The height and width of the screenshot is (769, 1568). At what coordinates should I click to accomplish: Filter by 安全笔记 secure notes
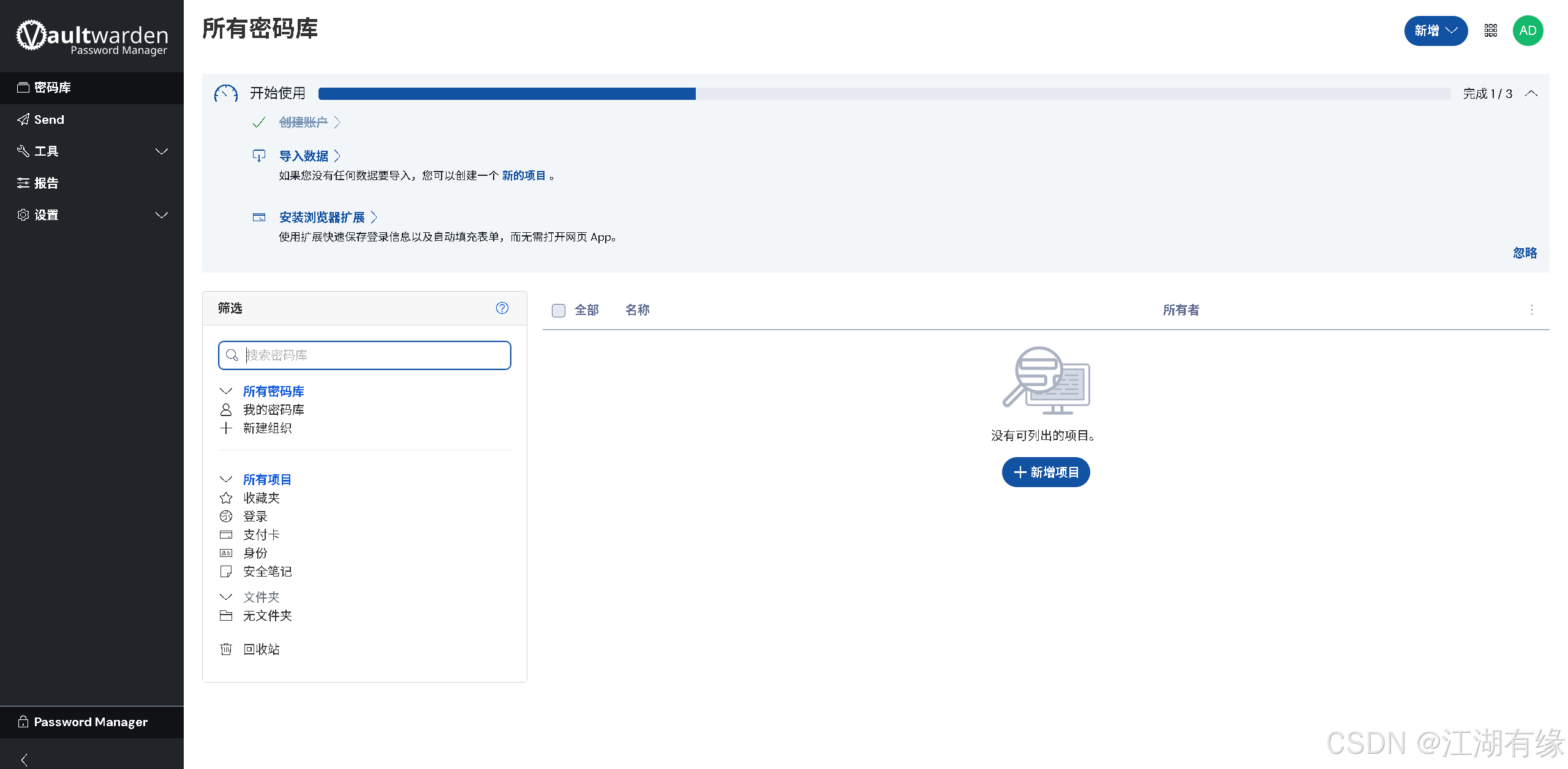[x=267, y=571]
